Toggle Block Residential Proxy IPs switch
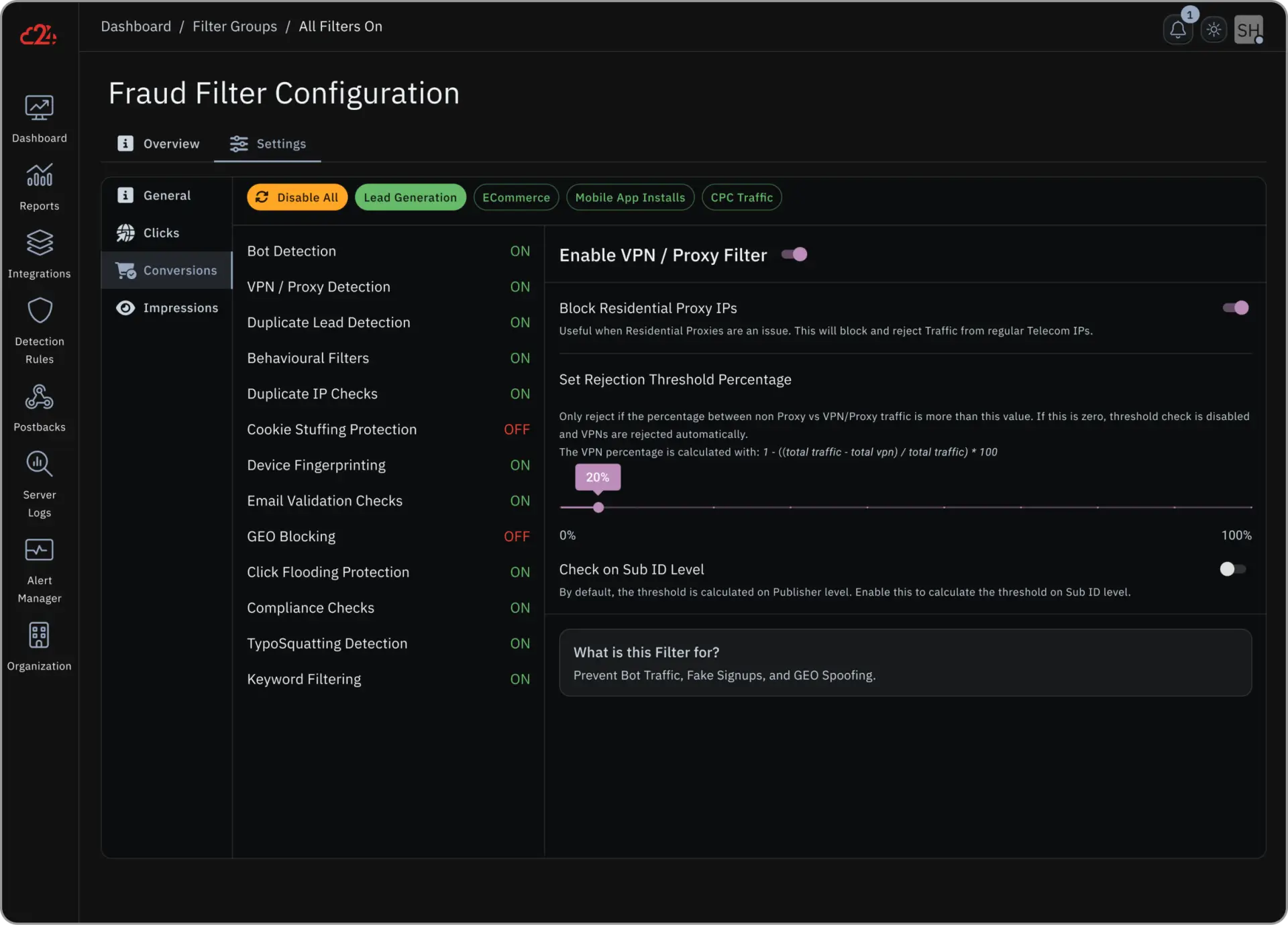Viewport: 1288px width, 925px height. pos(1235,308)
